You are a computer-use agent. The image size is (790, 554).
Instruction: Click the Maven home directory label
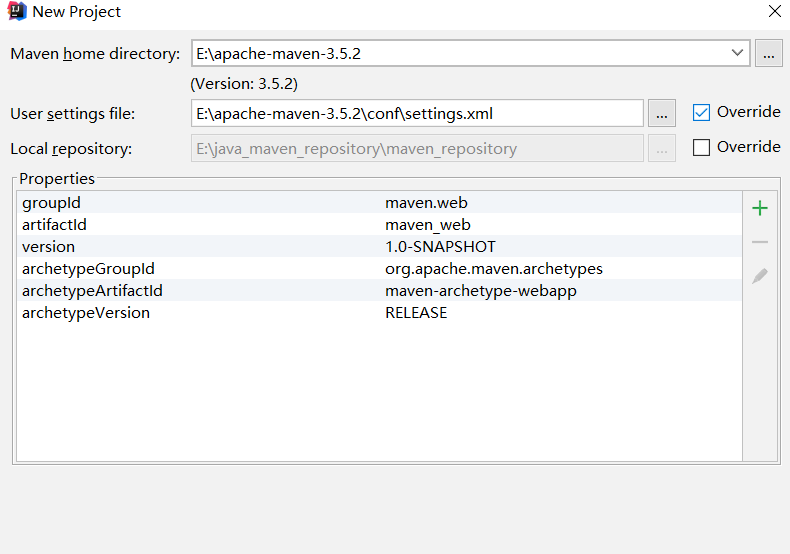pos(95,53)
